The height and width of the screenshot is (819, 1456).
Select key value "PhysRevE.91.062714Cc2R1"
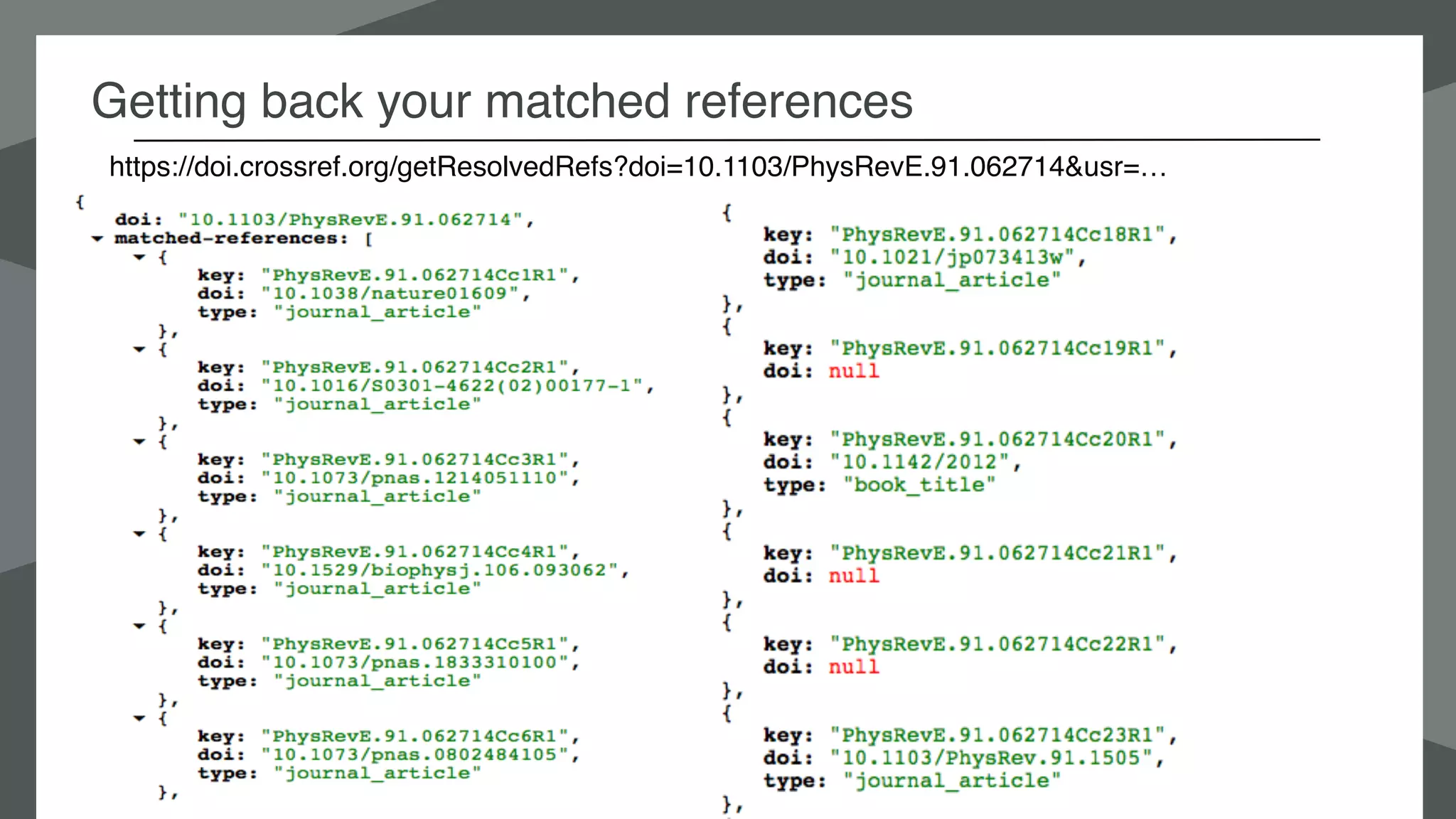[x=415, y=368]
